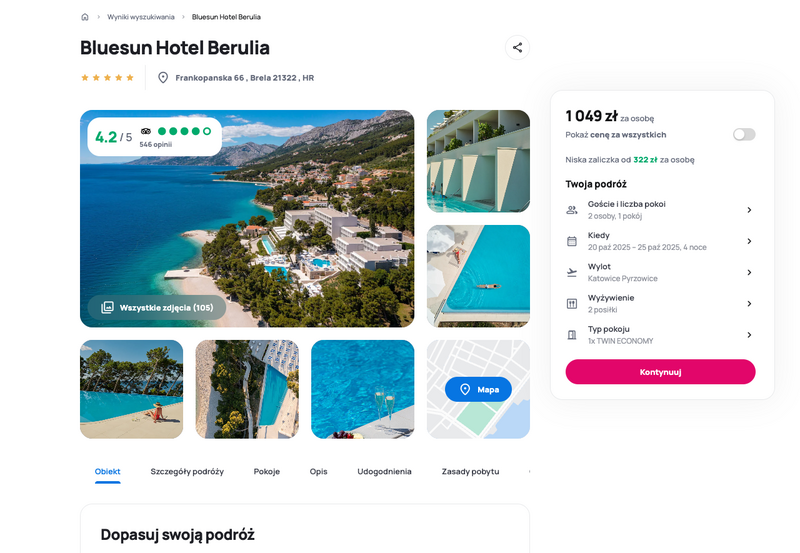Screen dimensions: 800x553
Task: Open Wszystkie zdjęcia (105) gallery
Action: [157, 308]
